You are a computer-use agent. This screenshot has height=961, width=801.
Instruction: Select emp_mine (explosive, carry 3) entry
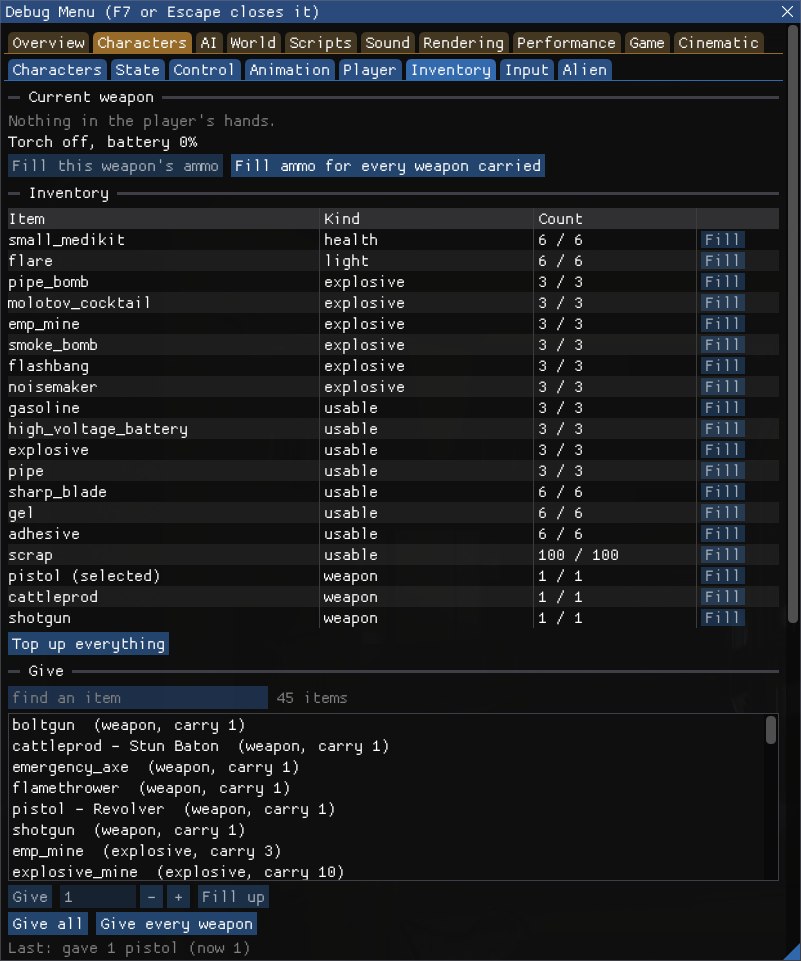[389, 851]
